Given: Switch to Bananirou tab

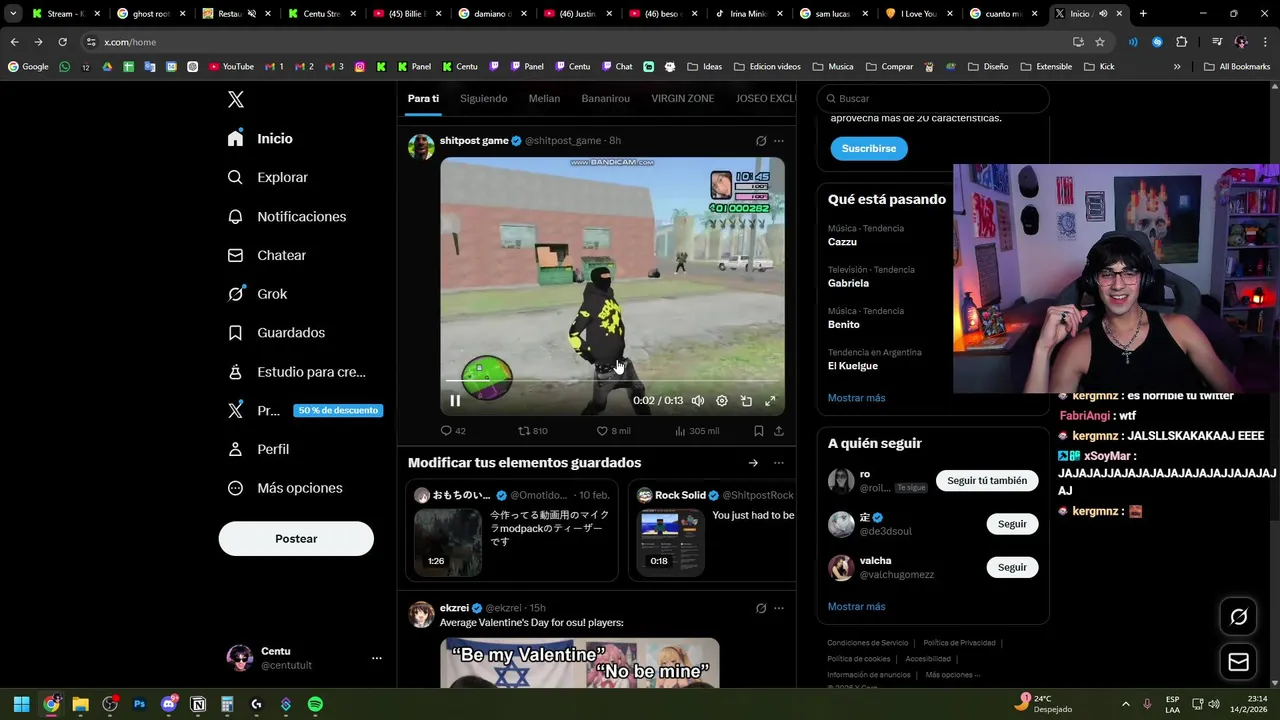Looking at the screenshot, I should click(x=605, y=98).
